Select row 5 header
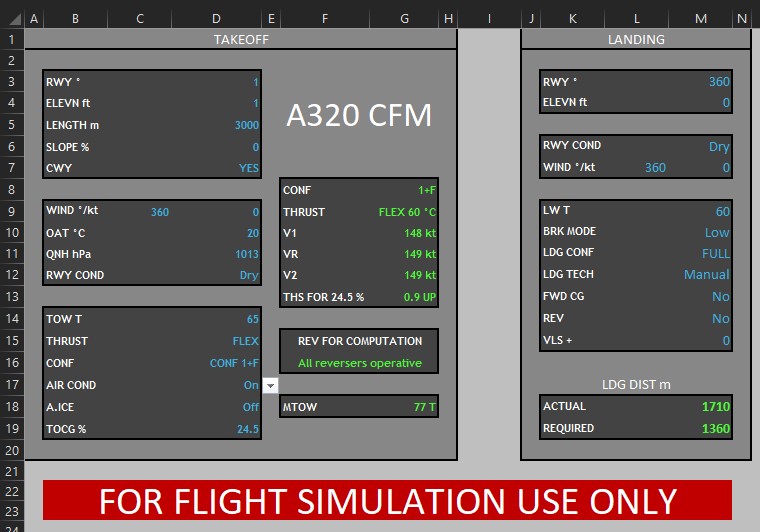The image size is (760, 532). [12, 125]
